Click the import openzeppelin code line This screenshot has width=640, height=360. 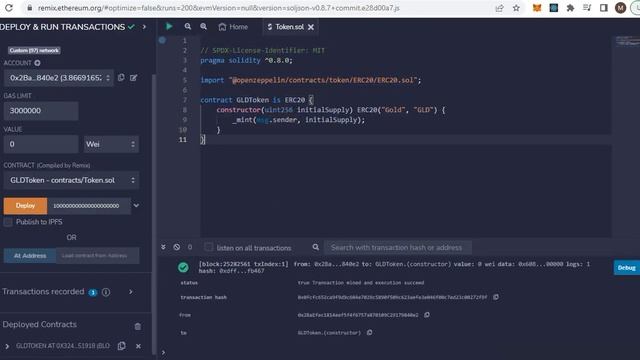click(311, 80)
